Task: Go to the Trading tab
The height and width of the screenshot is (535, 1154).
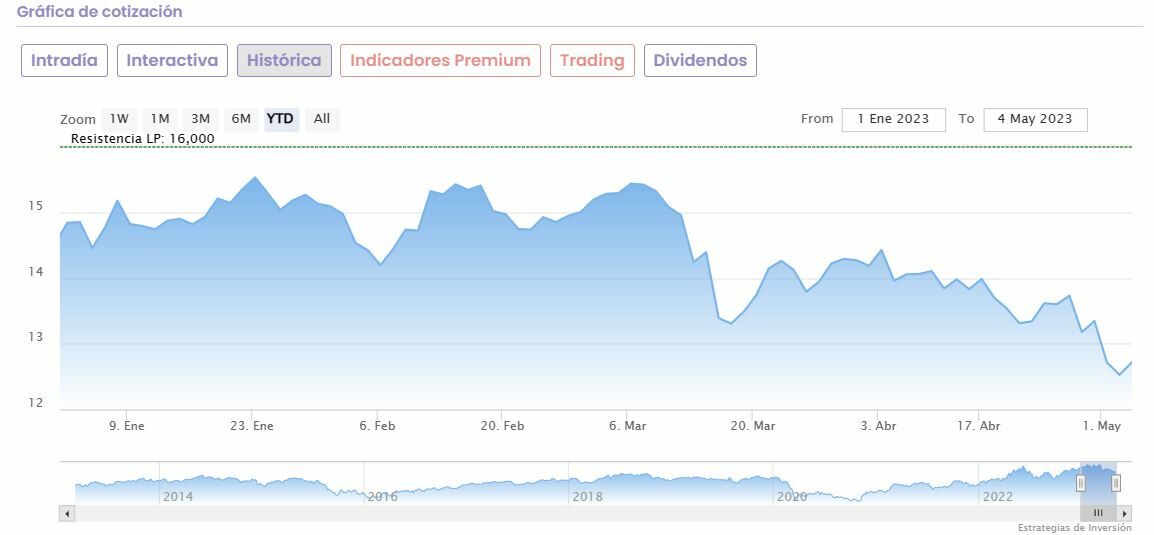Action: (x=592, y=60)
